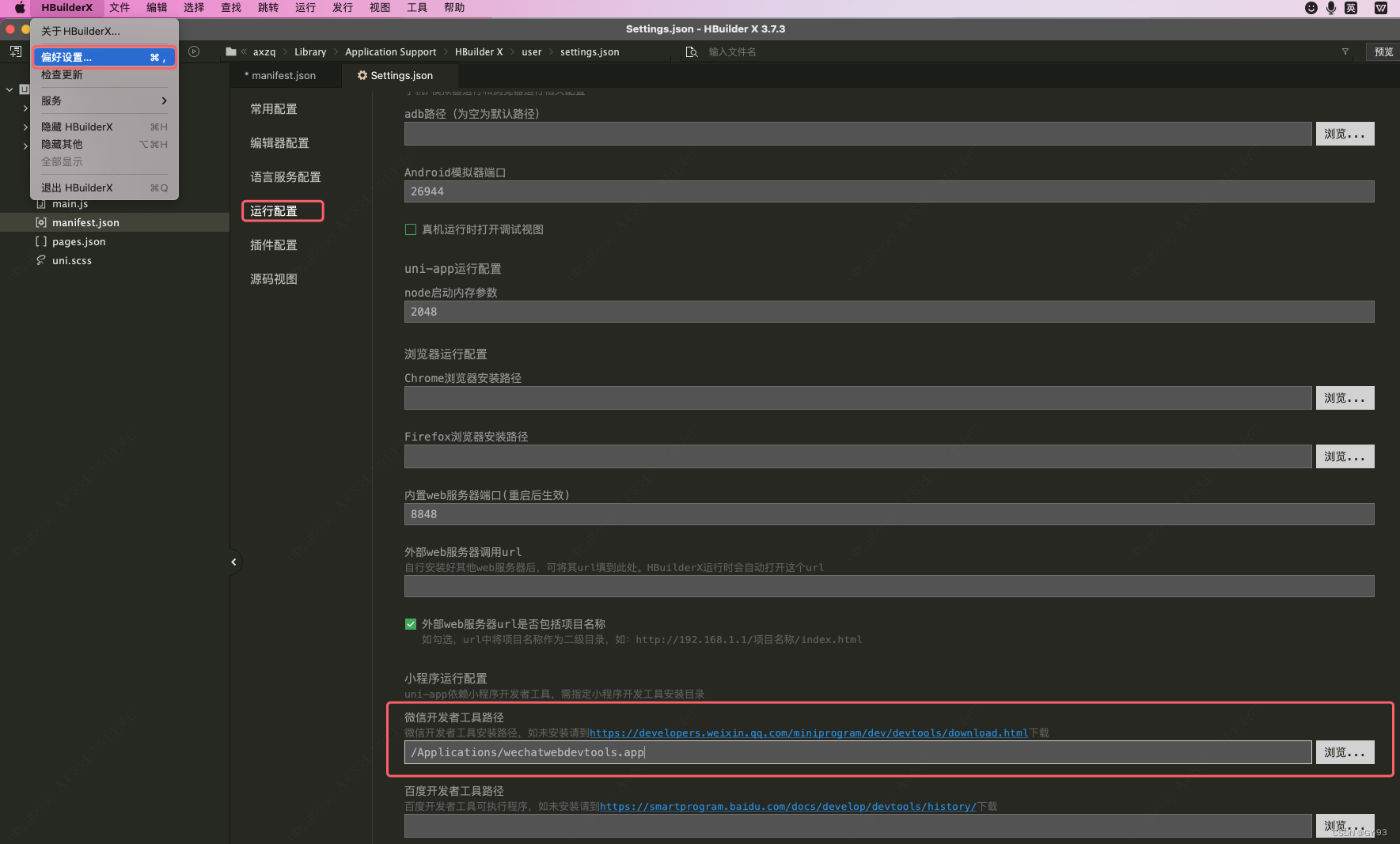This screenshot has width=1400, height=844.
Task: Click the node启动内存参数 input field
Action: (889, 312)
